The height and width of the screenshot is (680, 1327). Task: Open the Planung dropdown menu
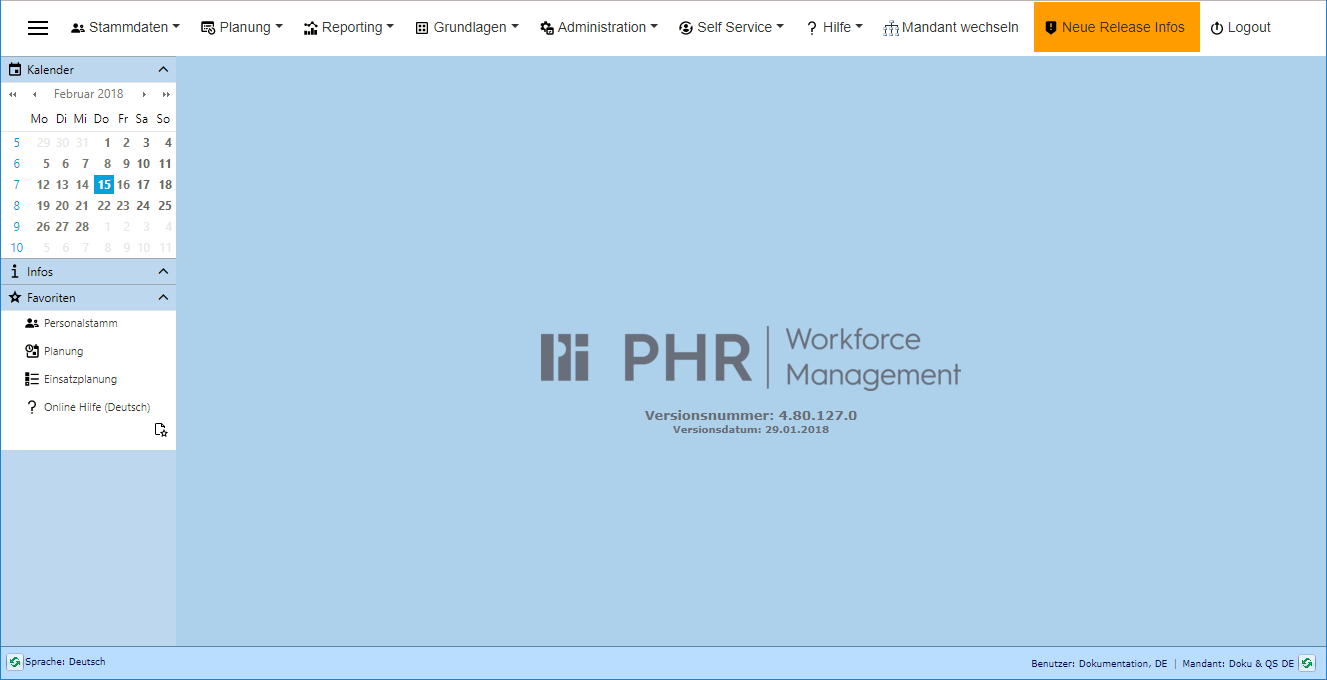[241, 28]
